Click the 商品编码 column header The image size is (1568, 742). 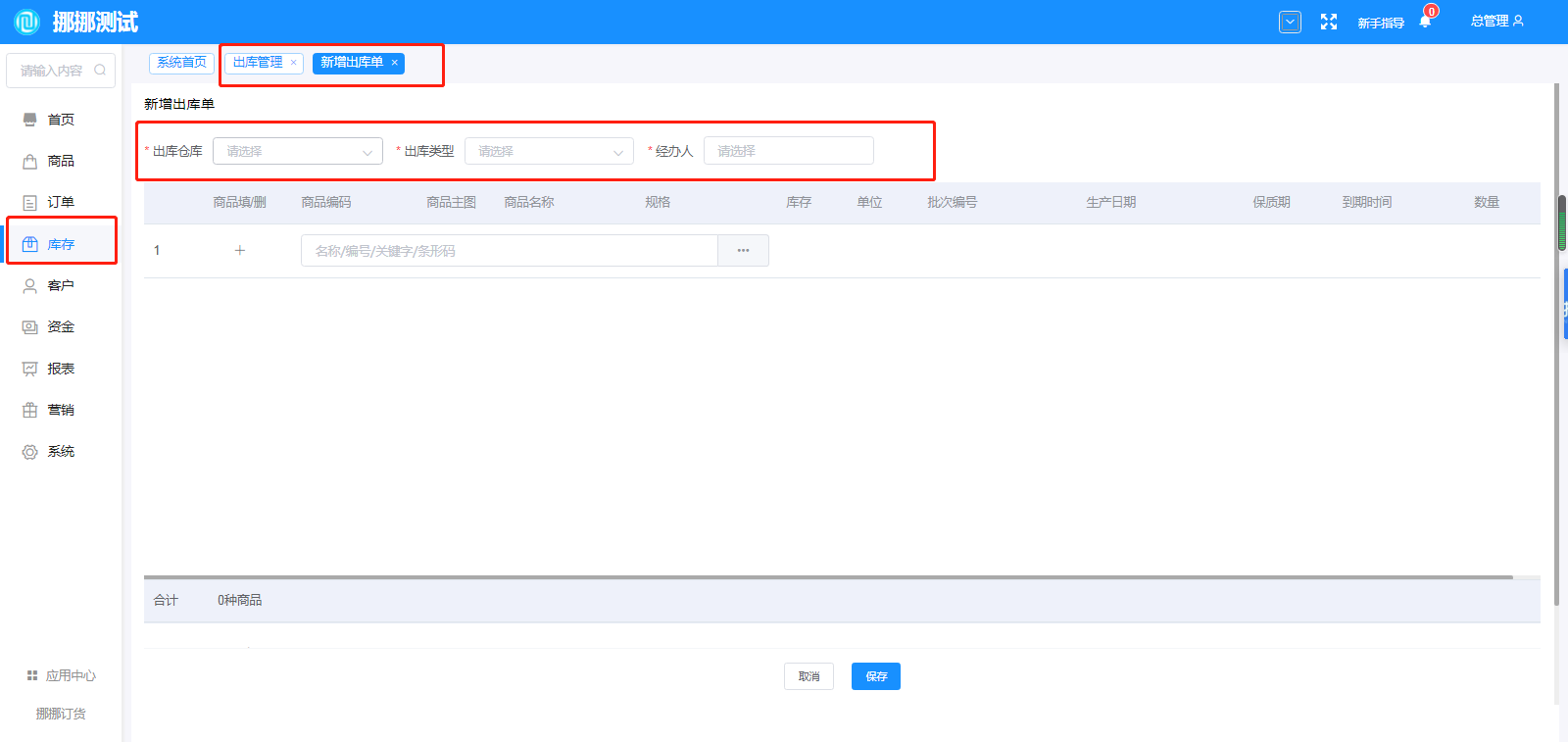326,202
